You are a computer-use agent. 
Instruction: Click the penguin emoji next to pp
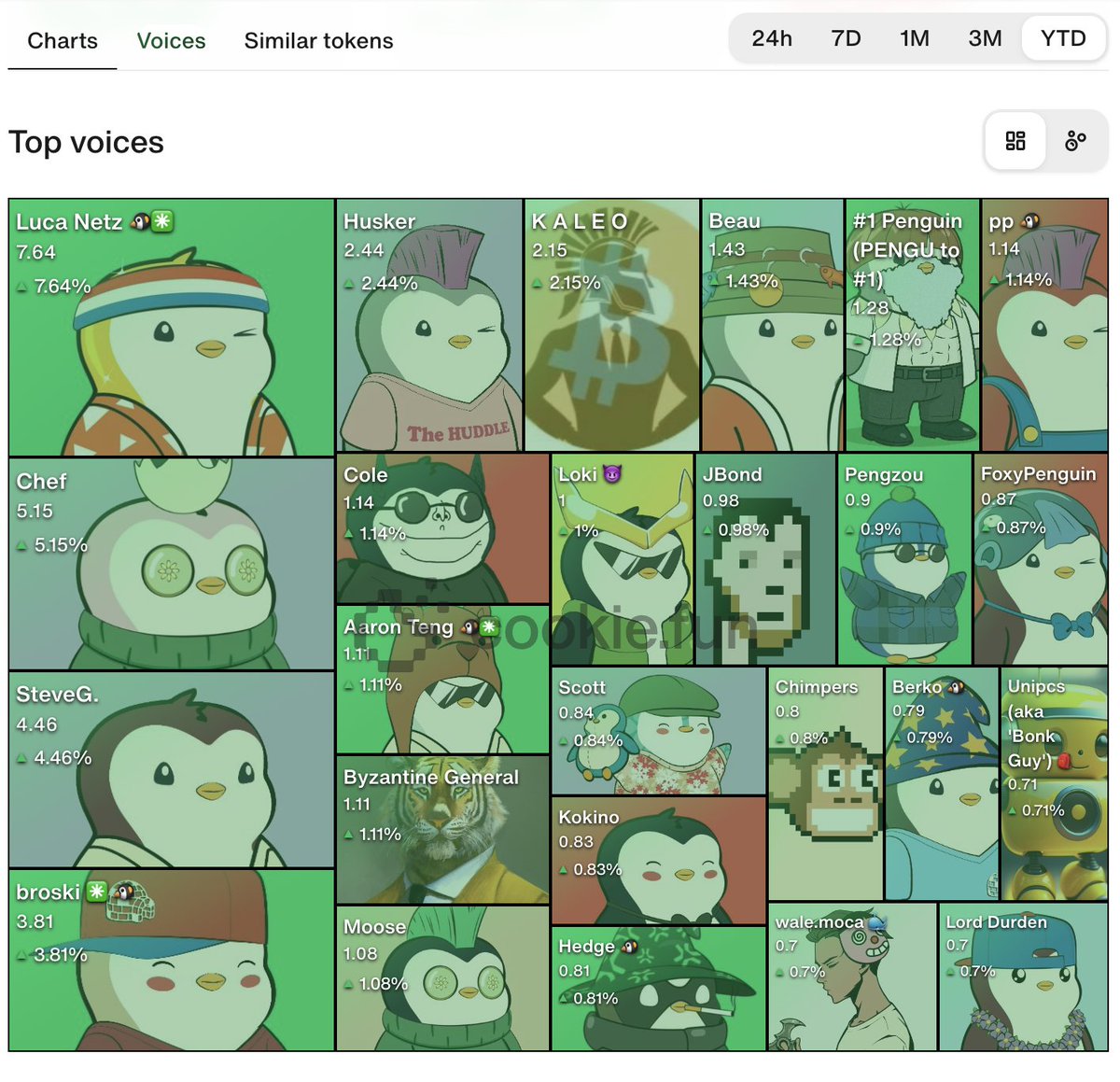(1030, 222)
